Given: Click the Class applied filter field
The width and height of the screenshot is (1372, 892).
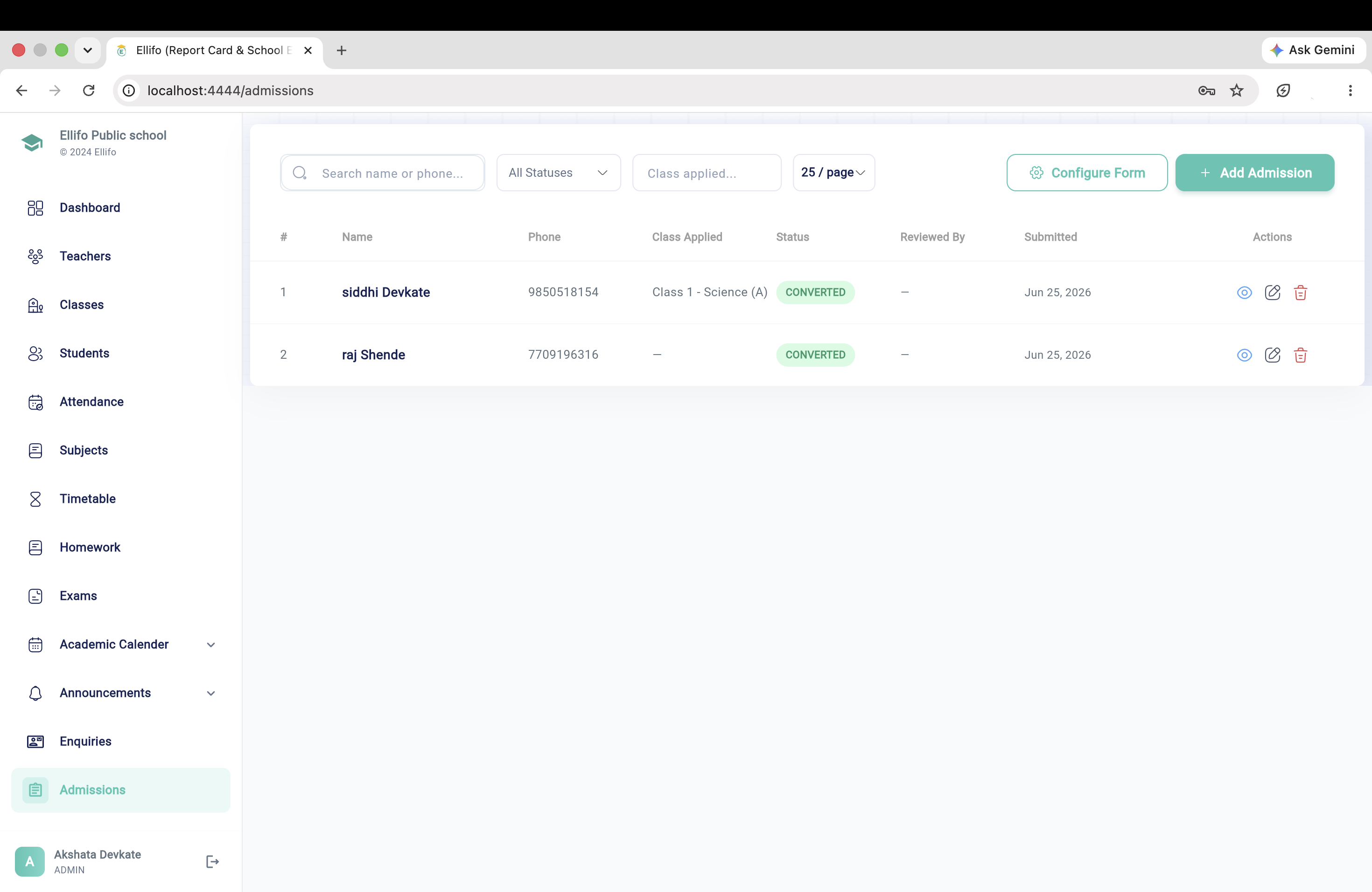Looking at the screenshot, I should pyautogui.click(x=707, y=173).
